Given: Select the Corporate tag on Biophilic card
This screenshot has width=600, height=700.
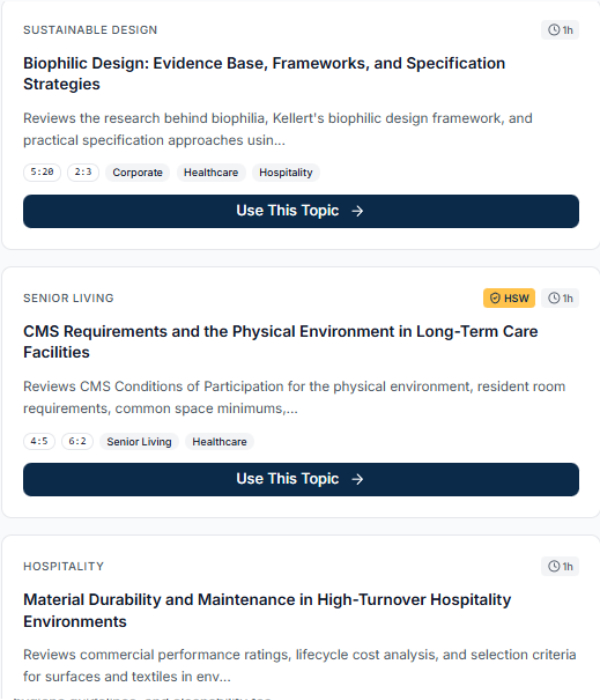Looking at the screenshot, I should [137, 173].
